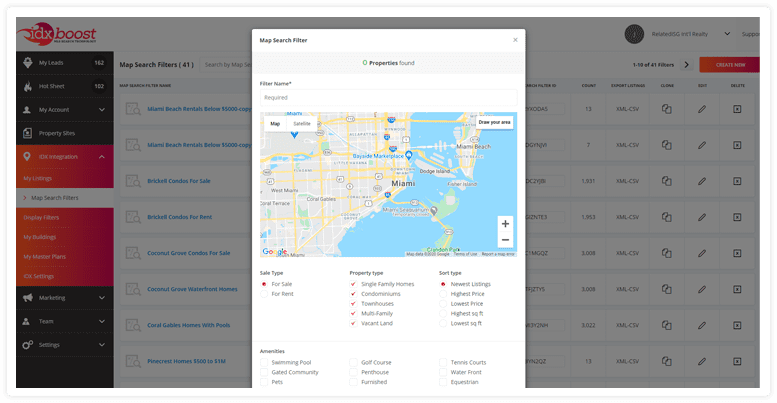Screen dimensions: 777x403
Task: Enable Water Front amenity
Action: point(443,372)
